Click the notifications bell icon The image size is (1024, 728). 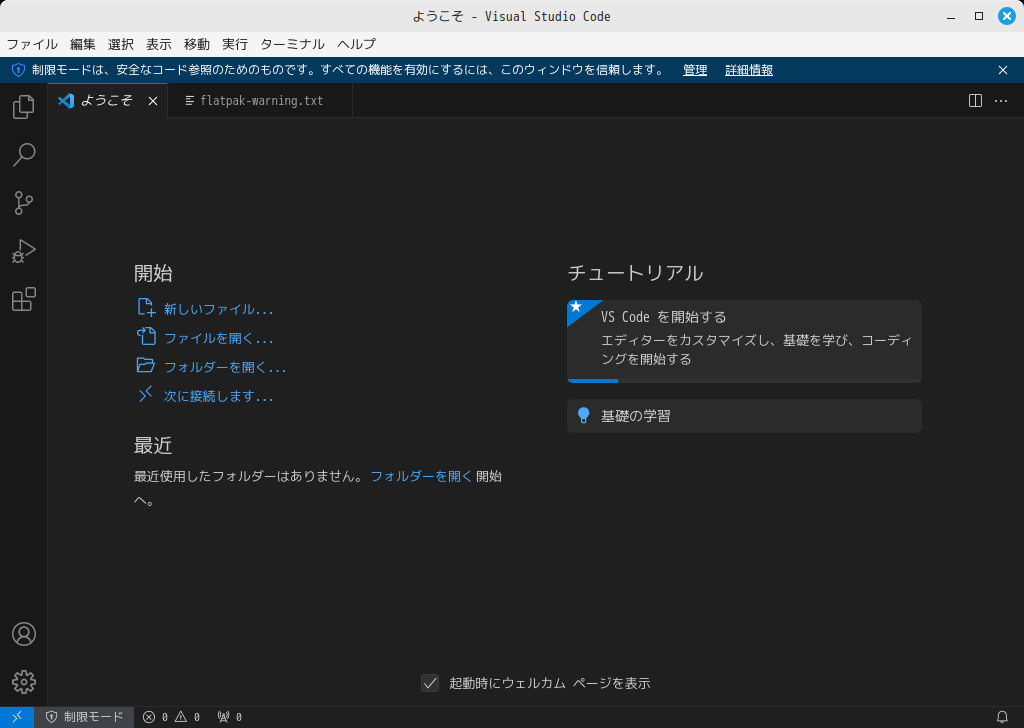click(x=1002, y=717)
